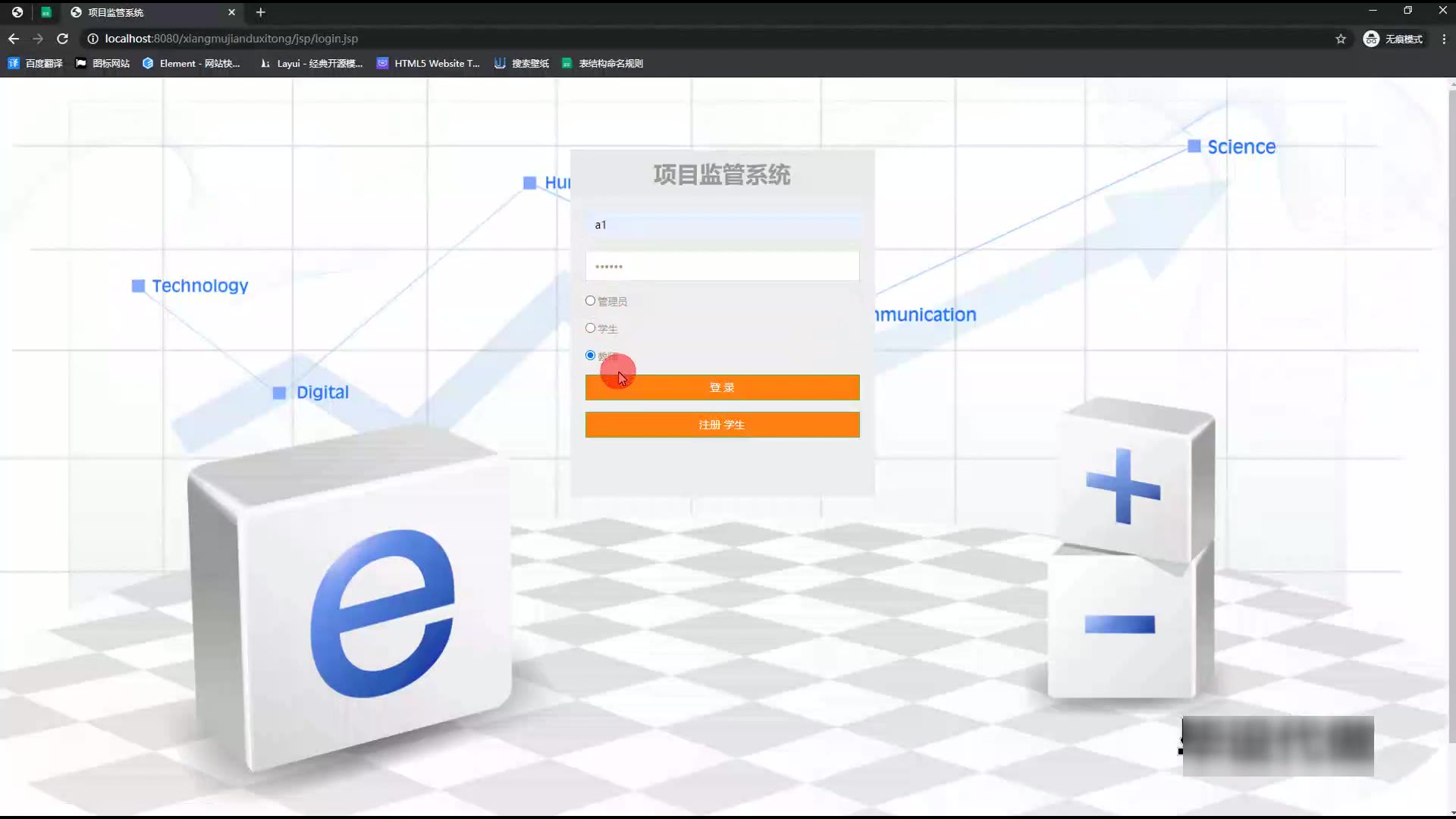Bookmark this page with the star icon
Image resolution: width=1456 pixels, height=819 pixels.
[x=1341, y=39]
